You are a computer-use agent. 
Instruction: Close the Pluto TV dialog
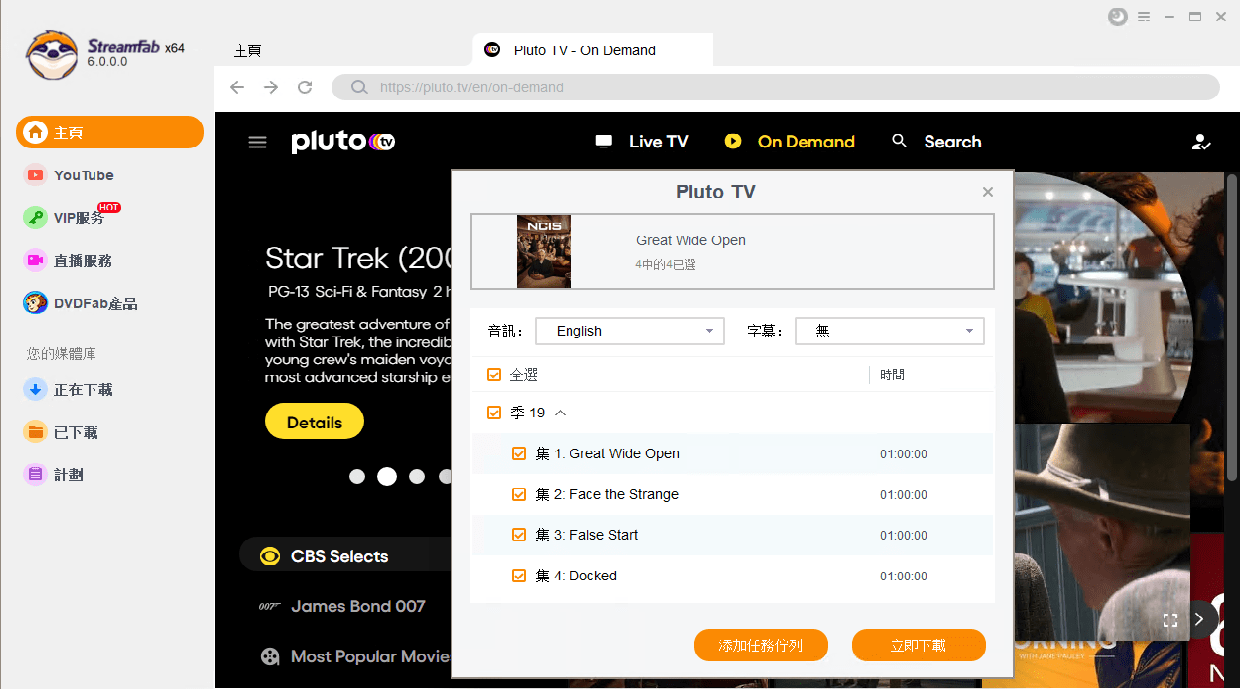click(x=988, y=192)
